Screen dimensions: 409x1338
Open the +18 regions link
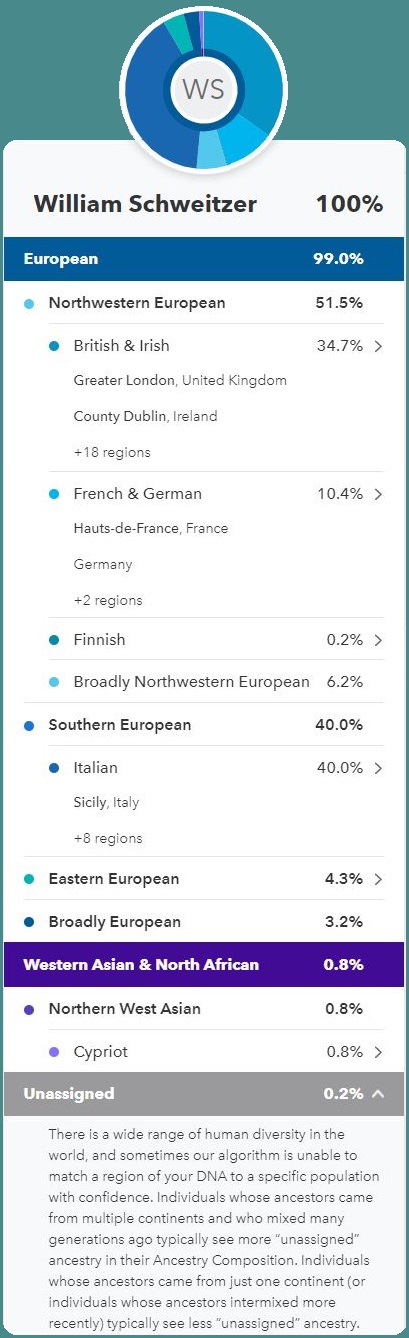(x=112, y=452)
